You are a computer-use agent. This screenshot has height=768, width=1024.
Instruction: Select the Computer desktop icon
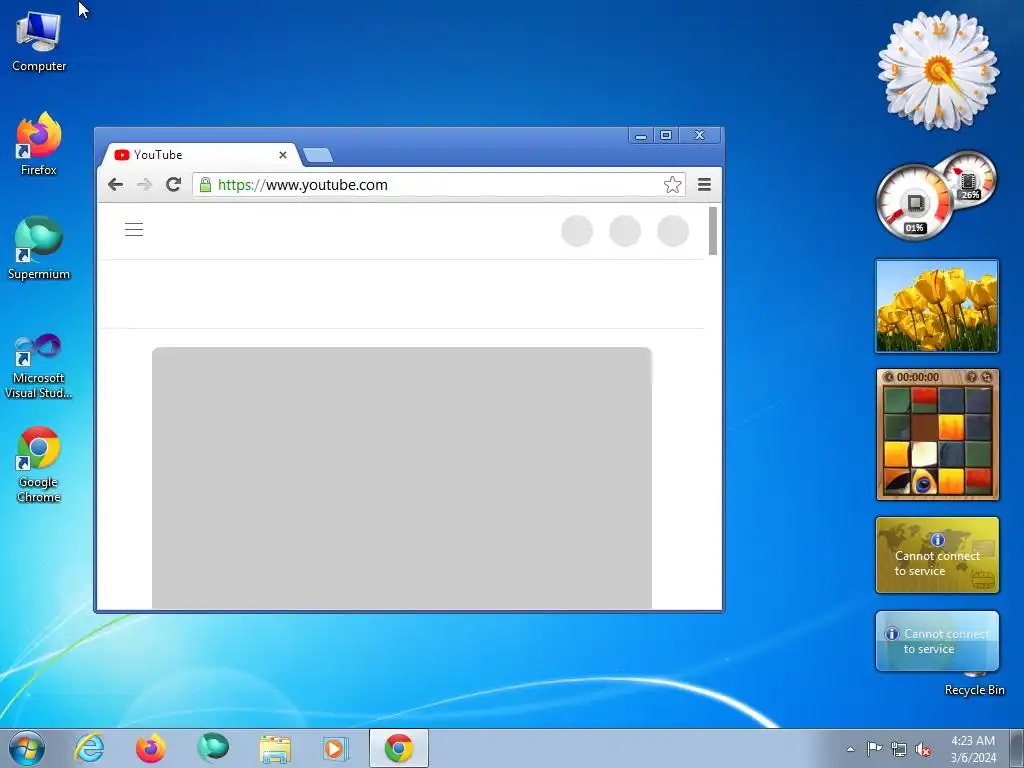pos(39,41)
